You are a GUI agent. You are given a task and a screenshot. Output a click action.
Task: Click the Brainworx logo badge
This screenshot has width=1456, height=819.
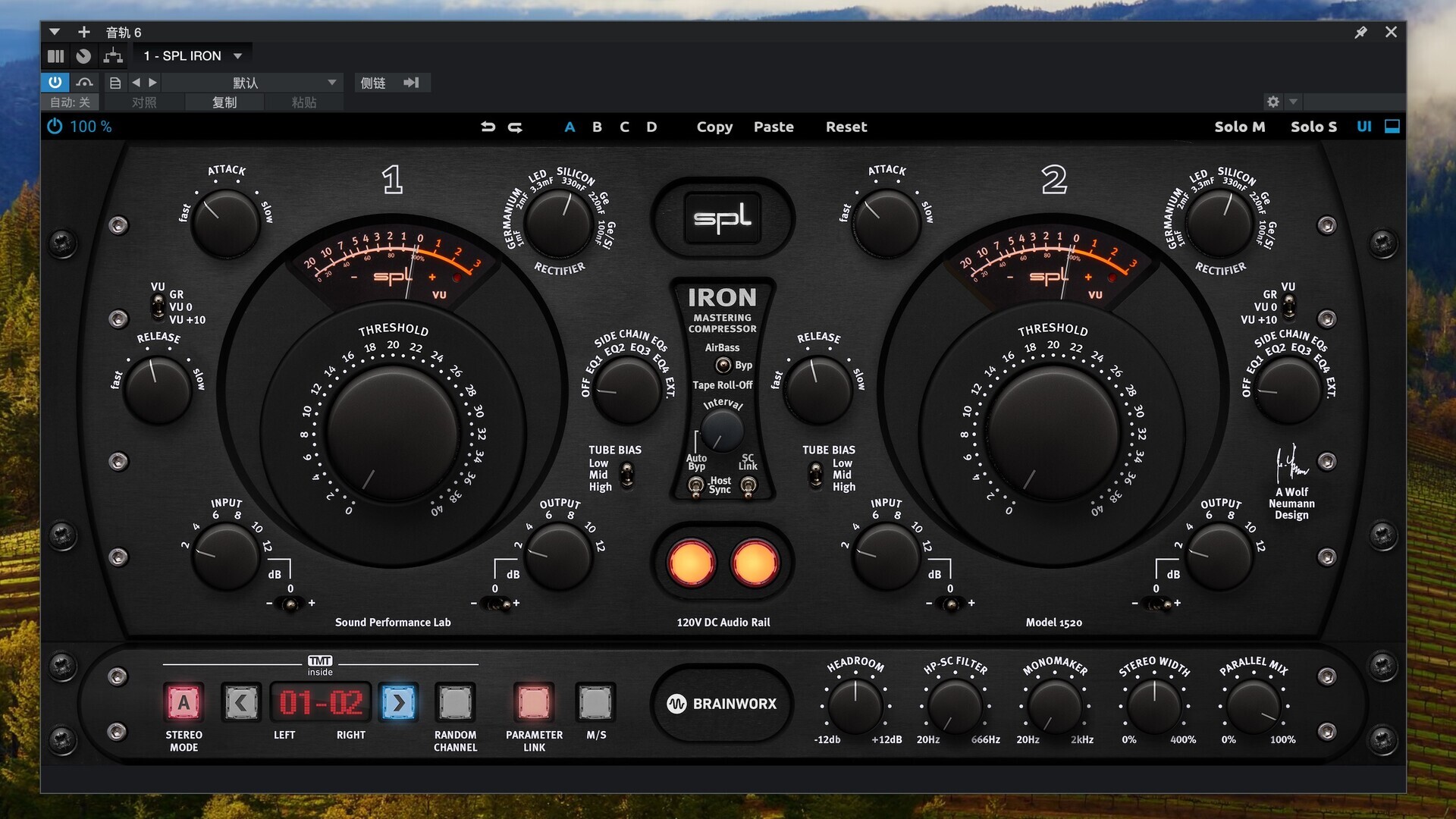pyautogui.click(x=722, y=704)
